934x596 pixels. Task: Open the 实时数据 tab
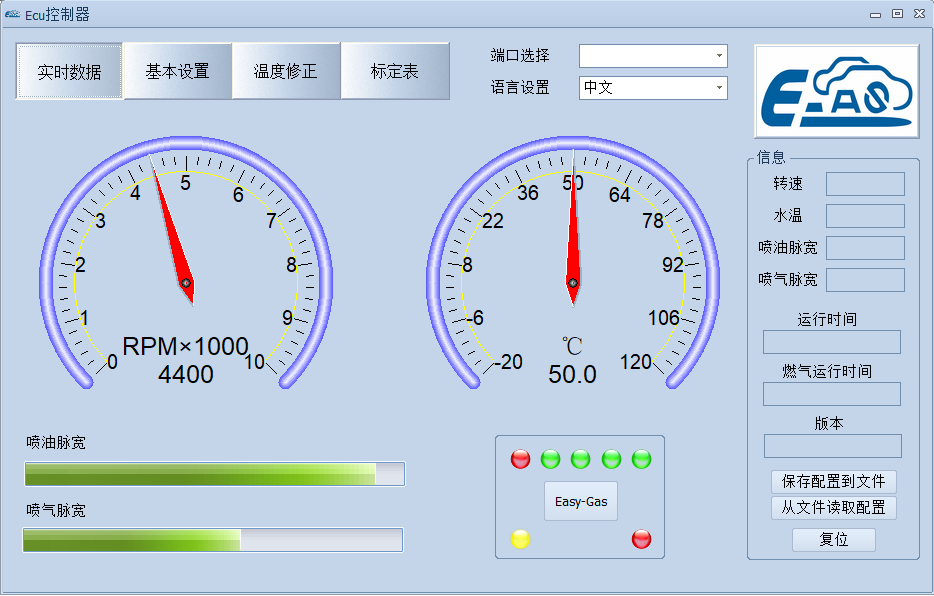[x=69, y=71]
